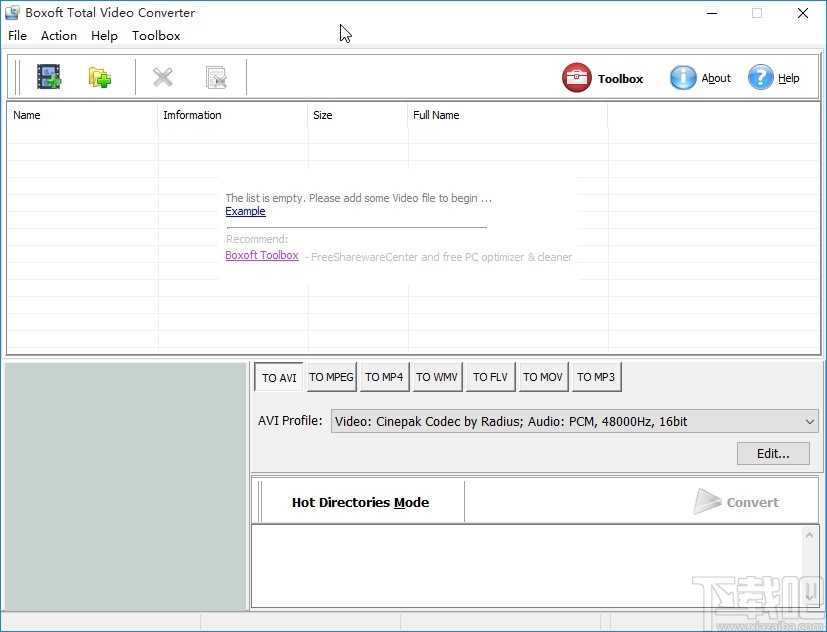Image resolution: width=827 pixels, height=632 pixels.
Task: Click the Example link in the file list
Action: tap(245, 211)
